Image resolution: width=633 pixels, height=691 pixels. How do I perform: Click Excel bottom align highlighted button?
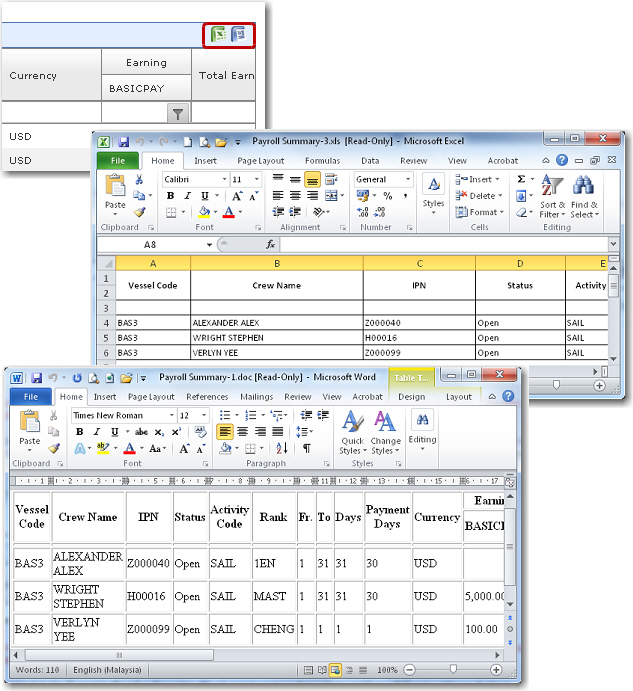click(x=312, y=179)
